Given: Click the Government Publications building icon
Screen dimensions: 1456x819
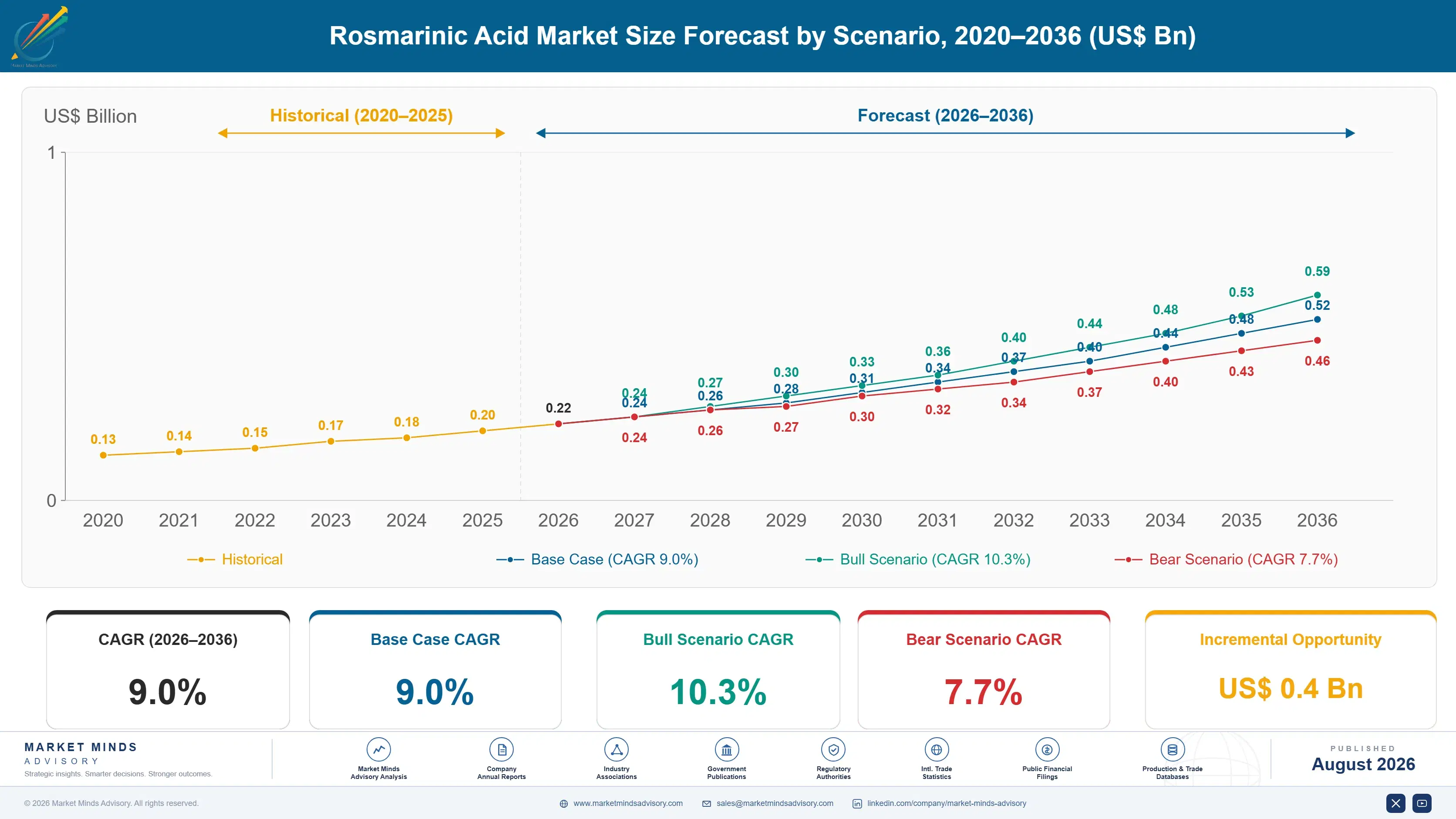Looking at the screenshot, I should click(x=726, y=749).
